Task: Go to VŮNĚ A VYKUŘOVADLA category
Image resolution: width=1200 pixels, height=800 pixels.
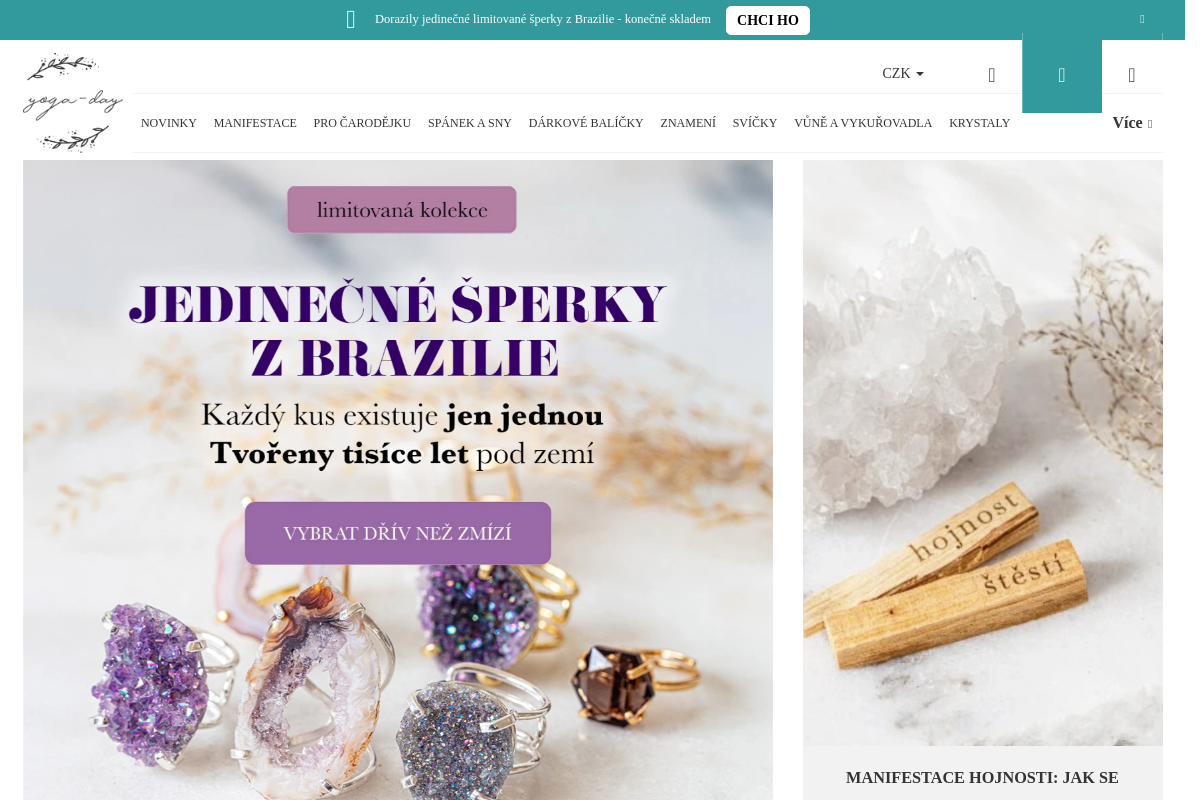Action: point(863,123)
